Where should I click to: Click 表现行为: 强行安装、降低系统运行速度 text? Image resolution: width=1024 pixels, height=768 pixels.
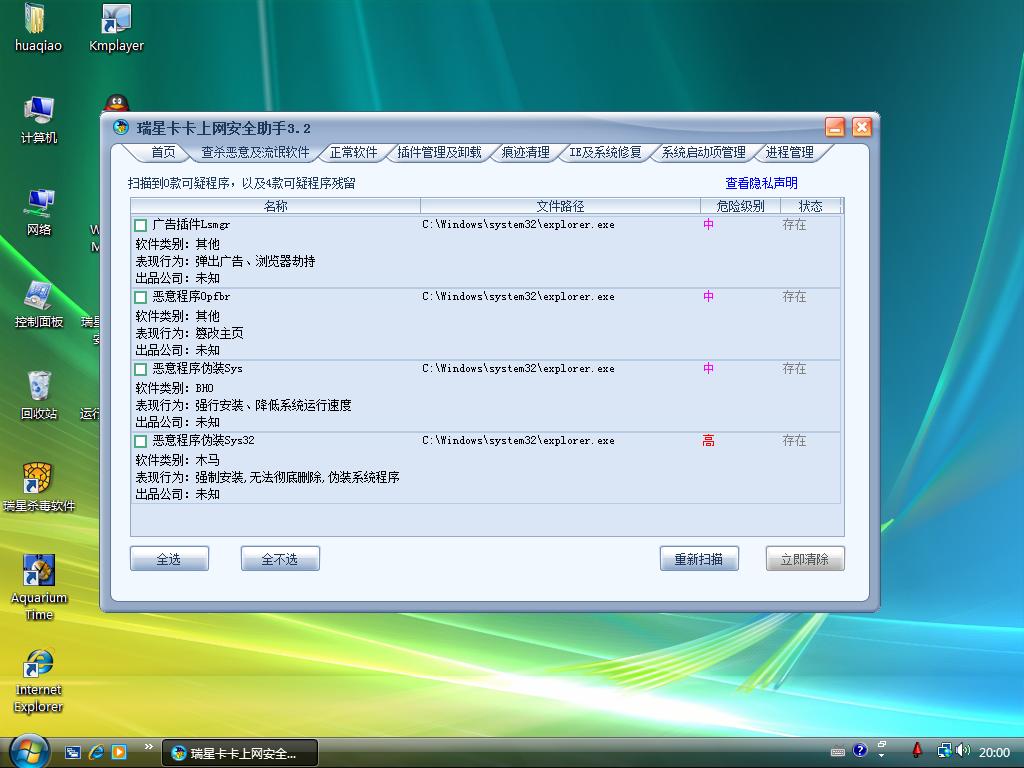[x=243, y=406]
